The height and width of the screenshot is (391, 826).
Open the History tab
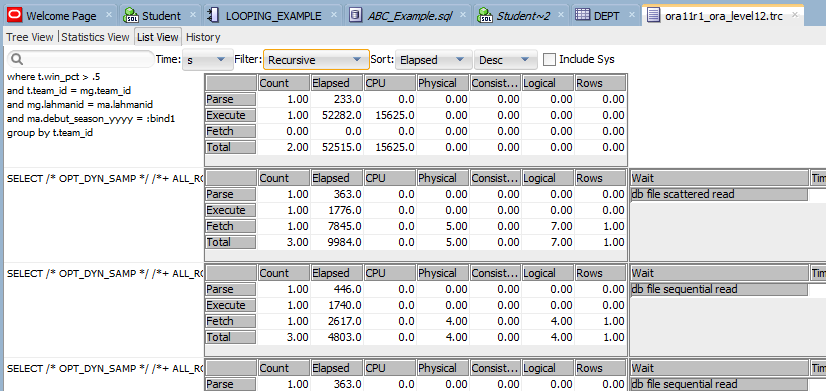click(203, 37)
